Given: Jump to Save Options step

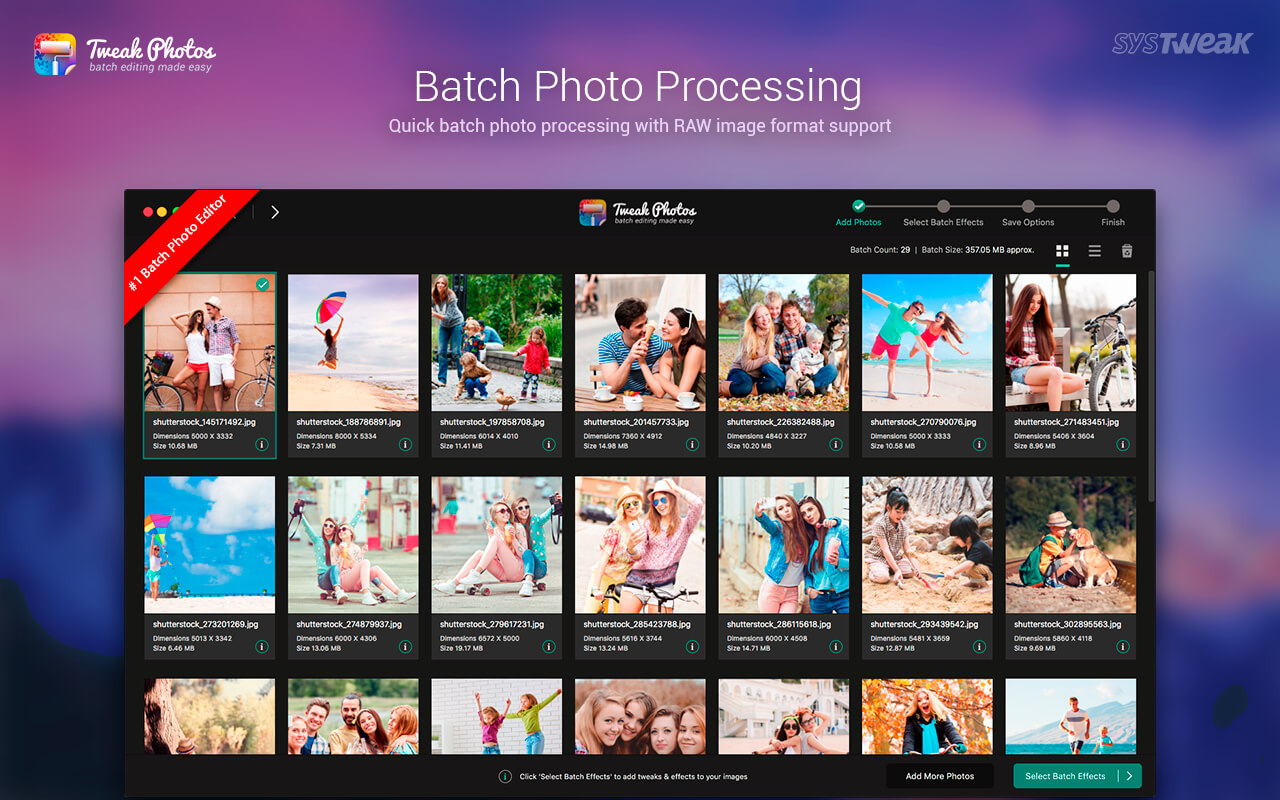Looking at the screenshot, I should (1028, 207).
